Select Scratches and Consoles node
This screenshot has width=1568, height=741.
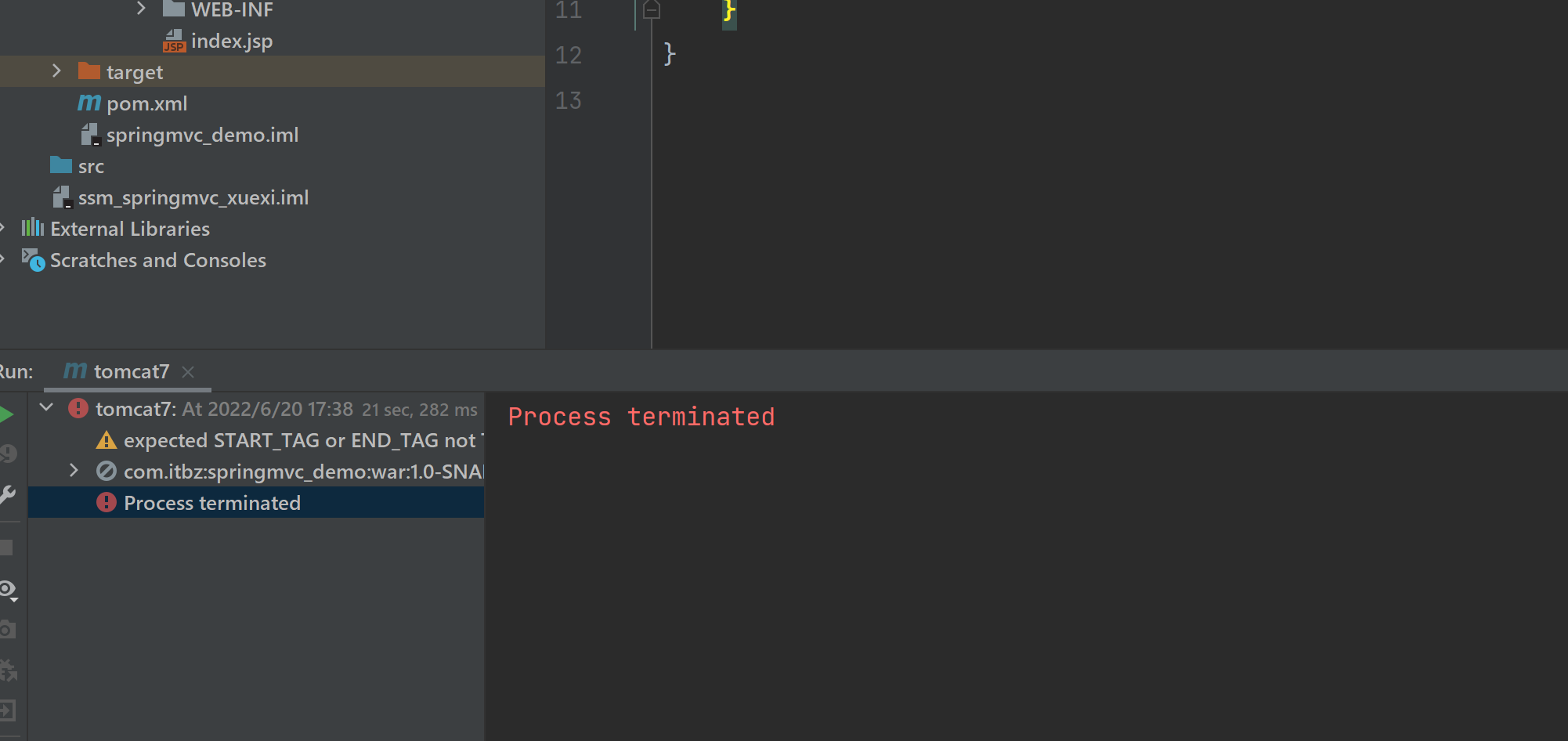point(158,260)
